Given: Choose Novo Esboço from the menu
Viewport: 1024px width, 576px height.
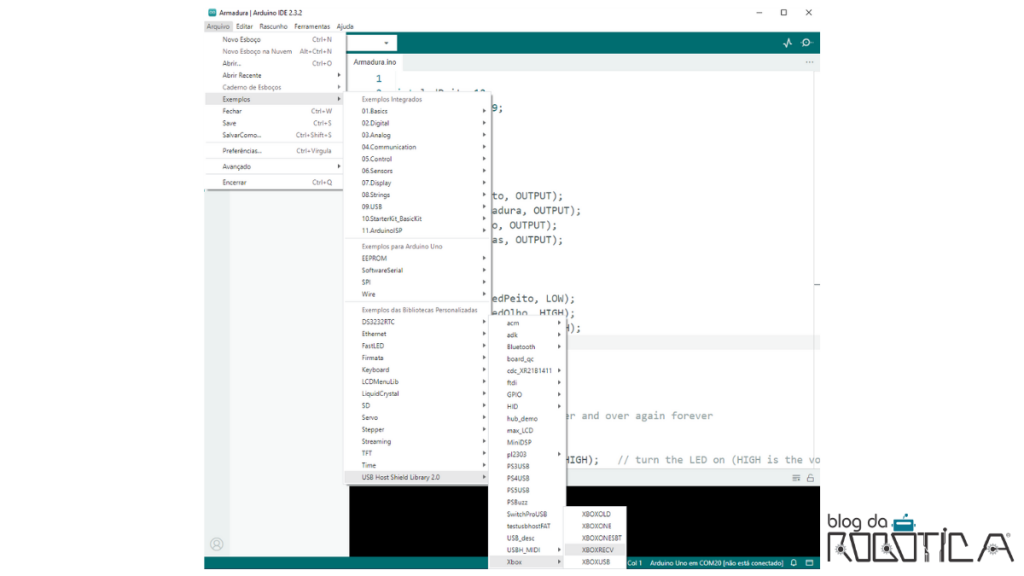Looking at the screenshot, I should 274,40.
